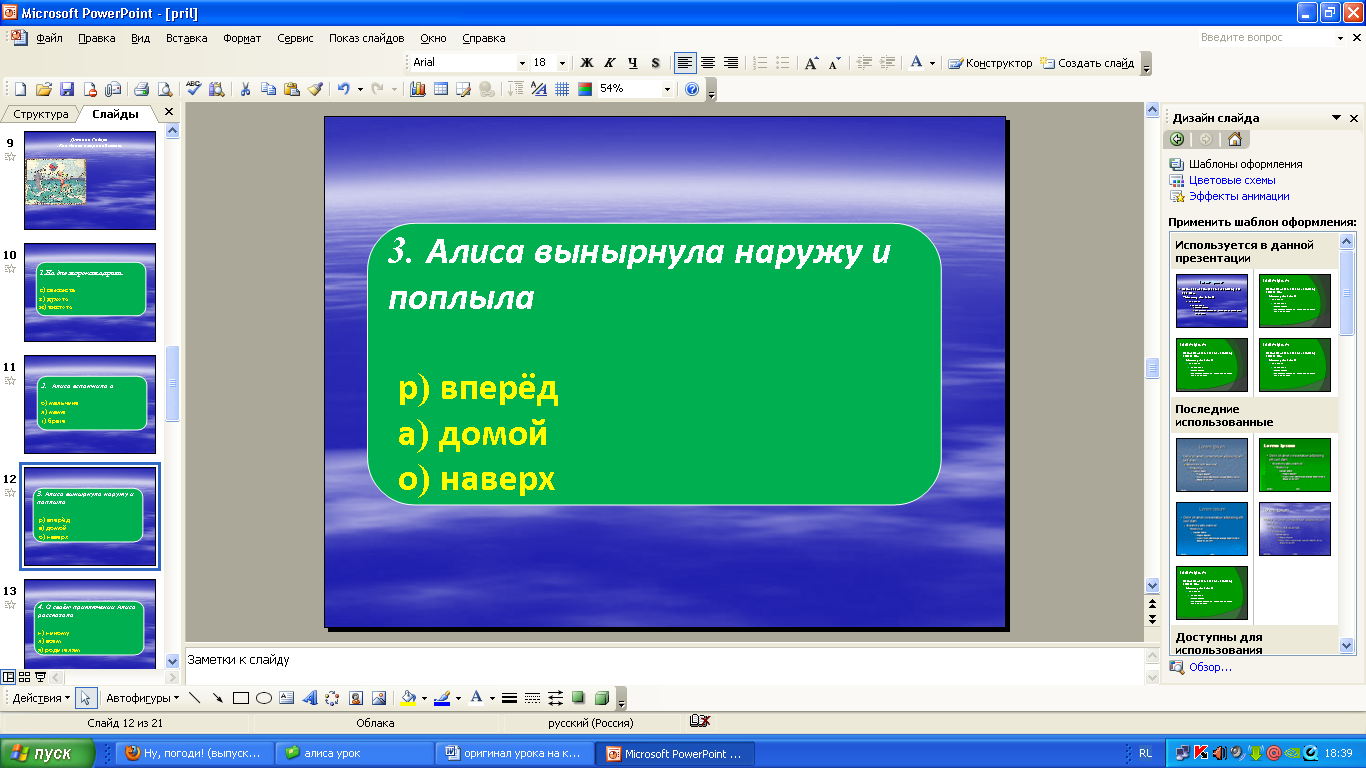Show or hide the grid
1366x768 pixels.
[562, 89]
